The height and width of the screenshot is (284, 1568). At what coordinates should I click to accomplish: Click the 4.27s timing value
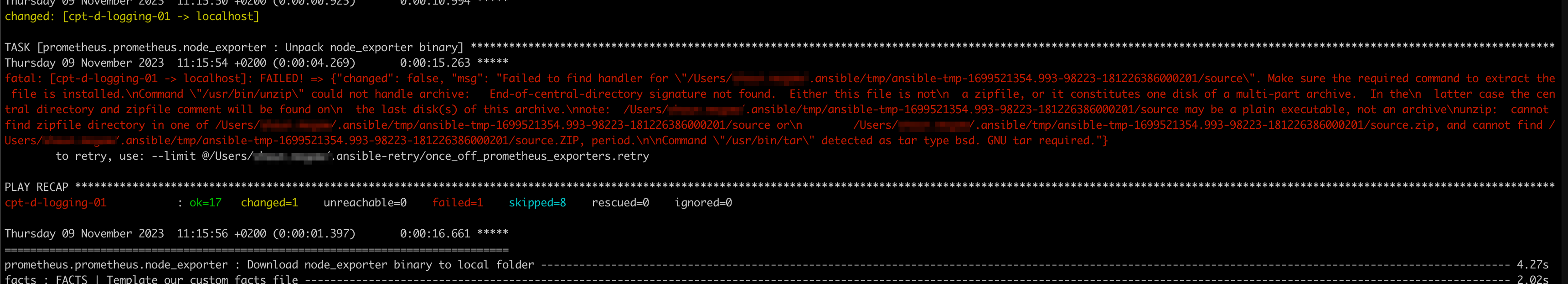[x=1533, y=264]
